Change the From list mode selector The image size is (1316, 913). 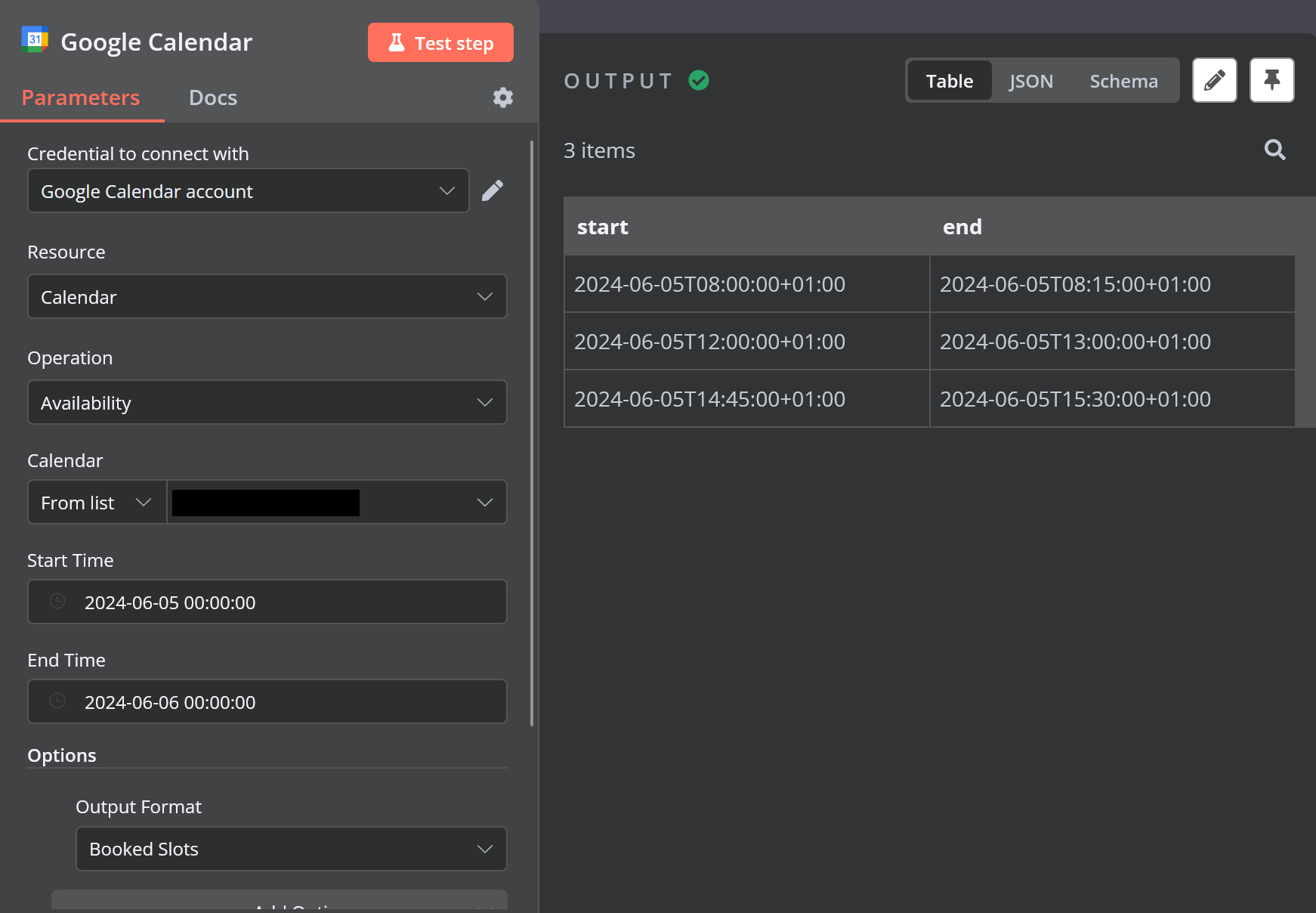97,502
